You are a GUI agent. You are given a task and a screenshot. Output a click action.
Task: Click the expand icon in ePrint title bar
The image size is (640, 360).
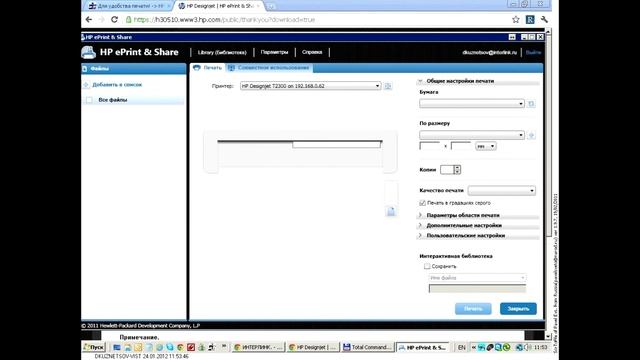point(512,37)
